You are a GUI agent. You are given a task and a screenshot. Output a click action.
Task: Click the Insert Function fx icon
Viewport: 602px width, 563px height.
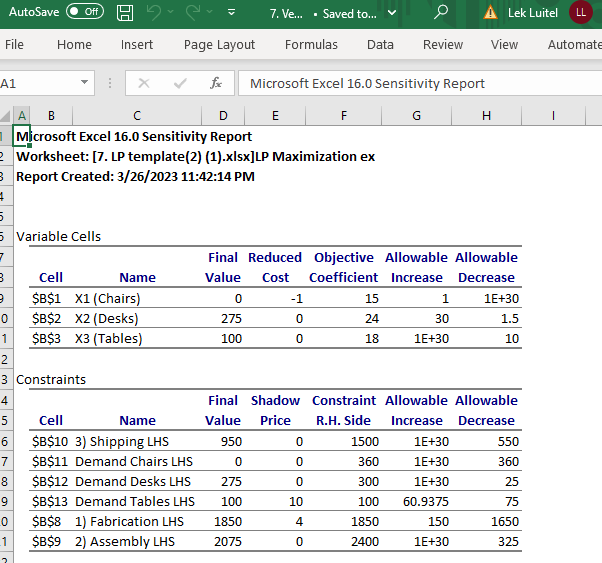[215, 84]
